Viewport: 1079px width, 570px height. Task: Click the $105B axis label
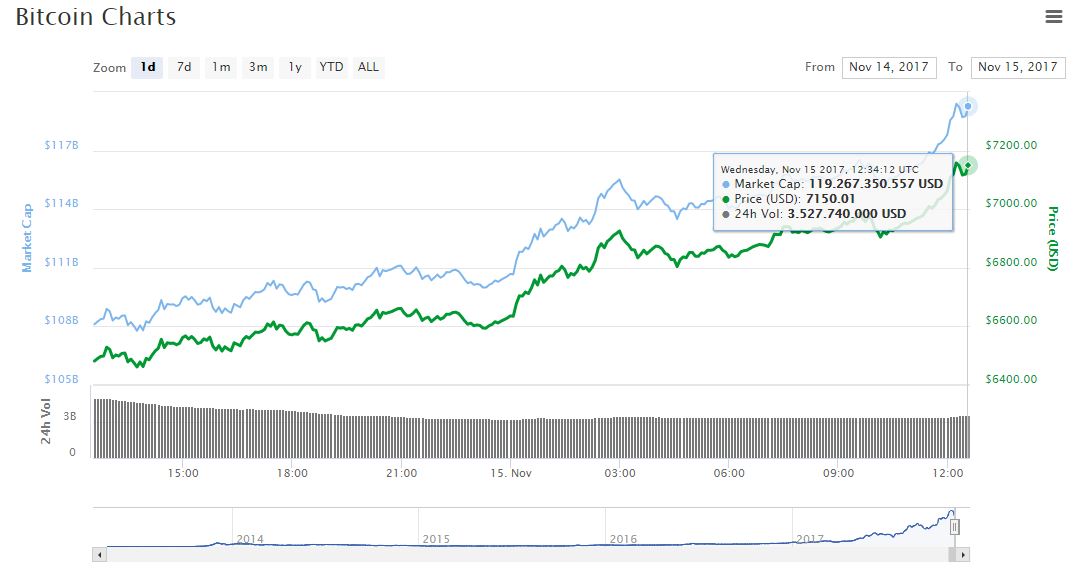coord(61,379)
